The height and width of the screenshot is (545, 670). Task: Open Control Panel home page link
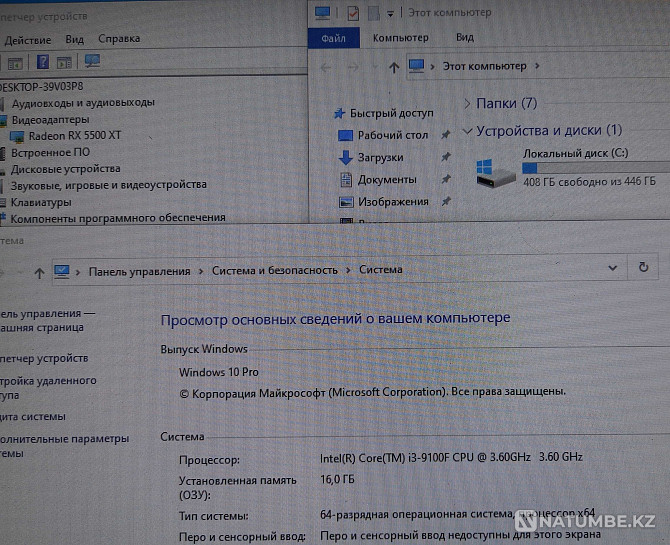pyautogui.click(x=46, y=321)
